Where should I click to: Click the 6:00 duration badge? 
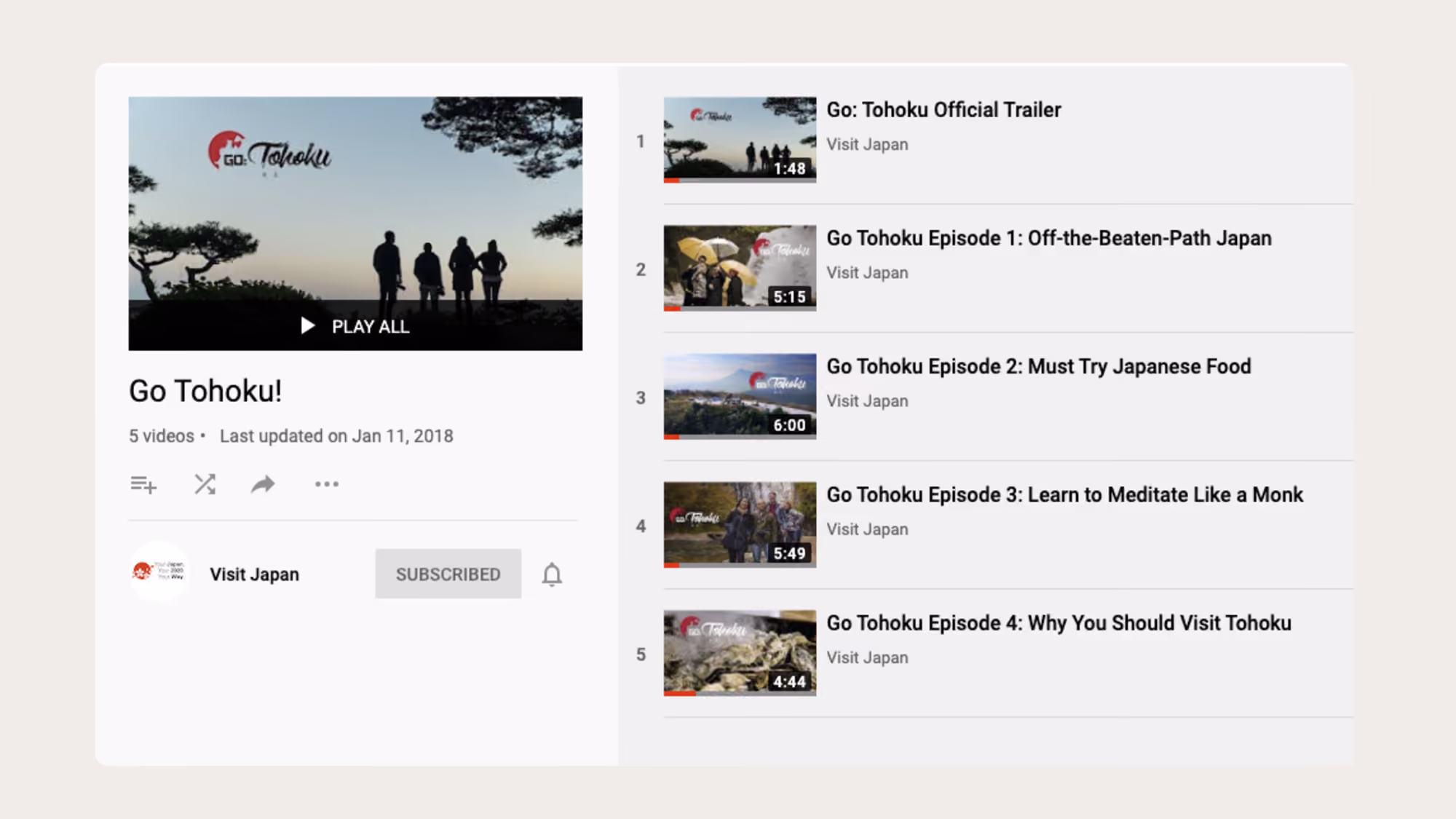tap(790, 425)
